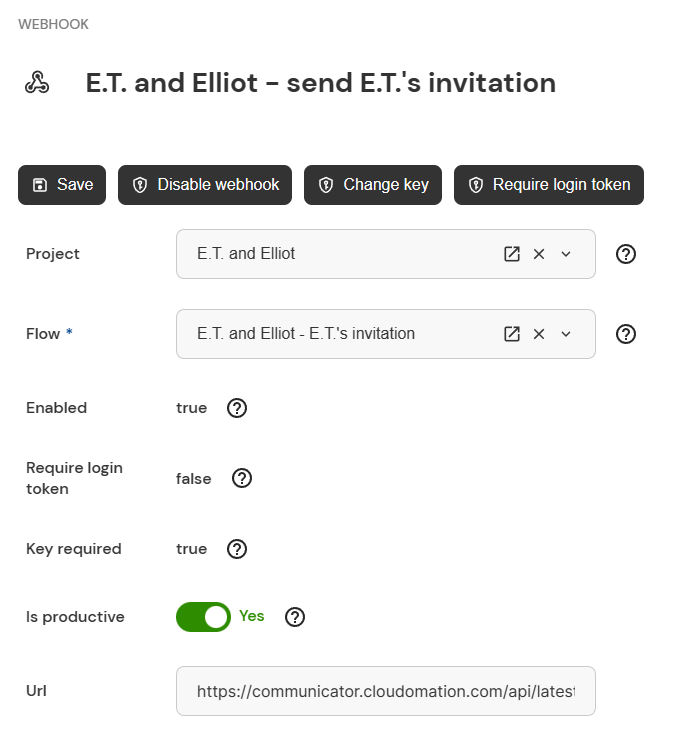Show help for the Enabled field
This screenshot has height=750, width=689.
237,408
